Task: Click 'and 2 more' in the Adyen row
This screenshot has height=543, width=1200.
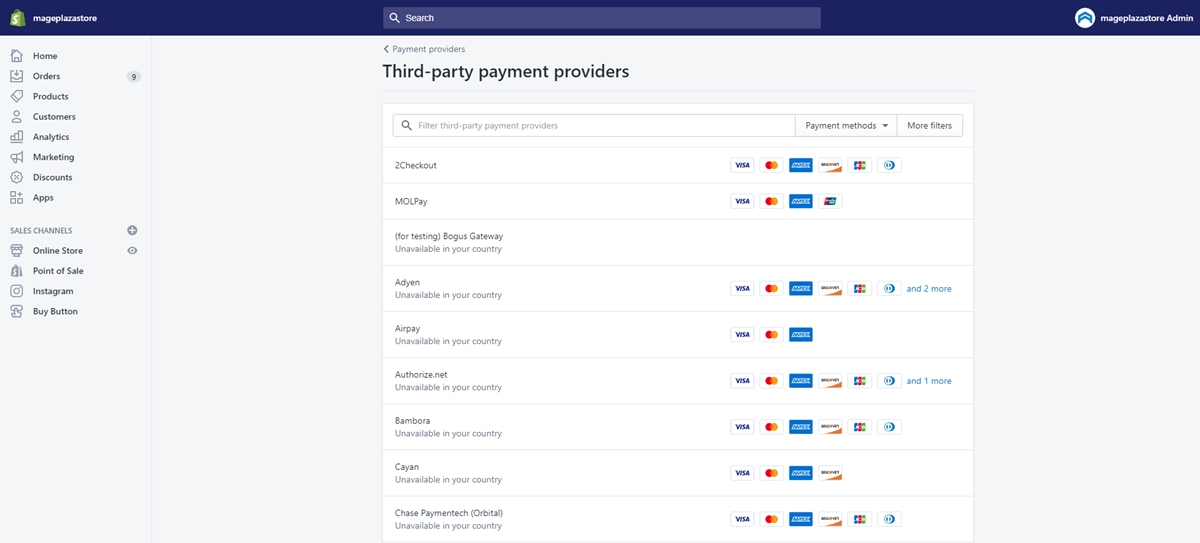Action: click(x=929, y=289)
